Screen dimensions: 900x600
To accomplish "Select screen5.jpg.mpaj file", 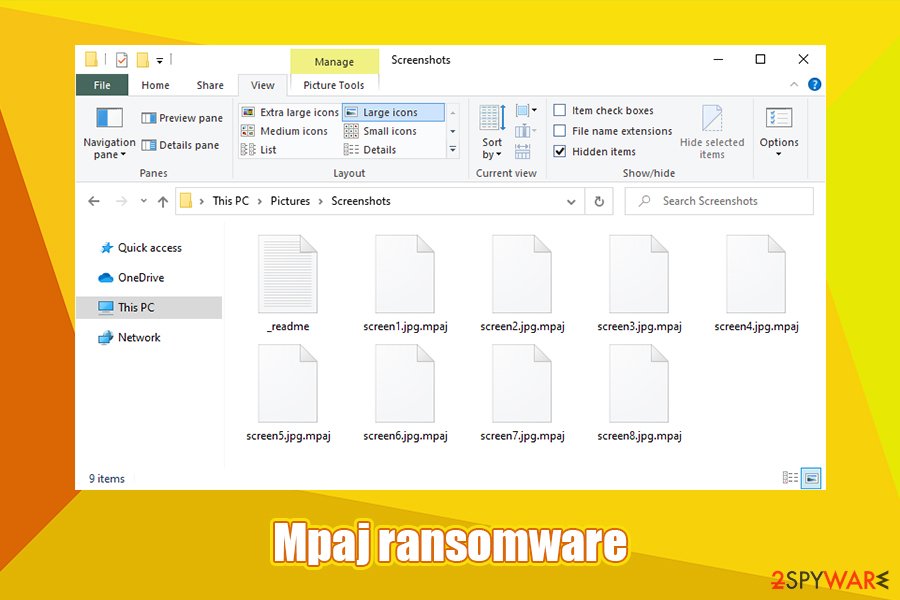I will (288, 393).
